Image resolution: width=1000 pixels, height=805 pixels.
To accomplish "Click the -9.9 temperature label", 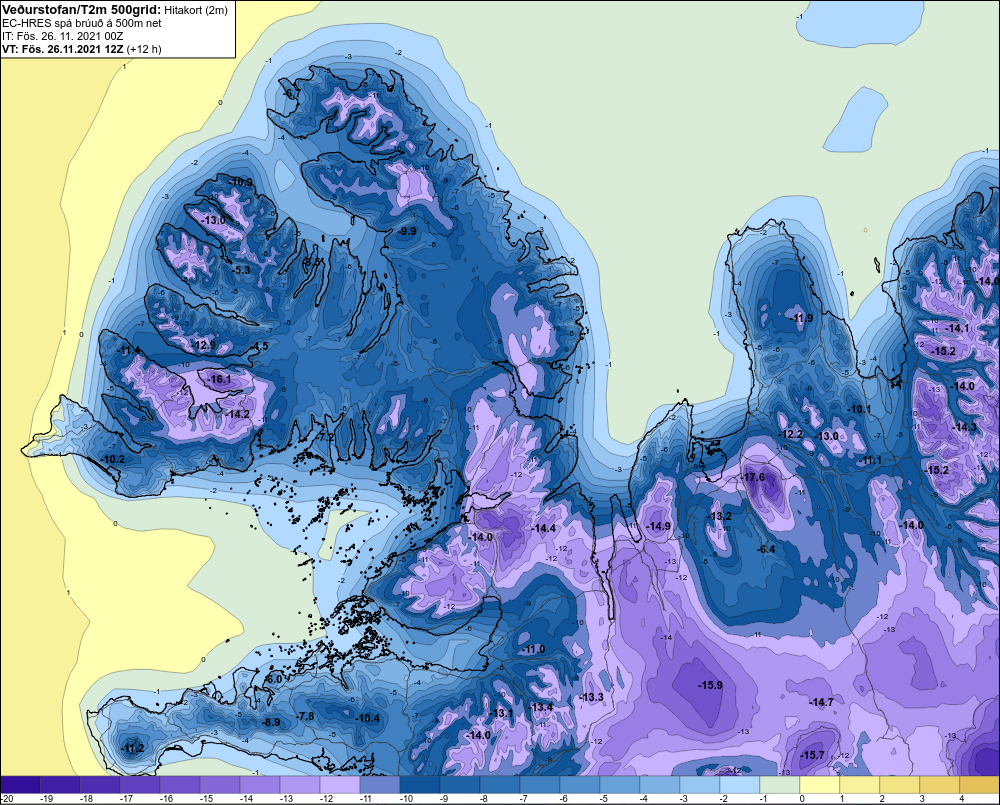I will 407,231.
